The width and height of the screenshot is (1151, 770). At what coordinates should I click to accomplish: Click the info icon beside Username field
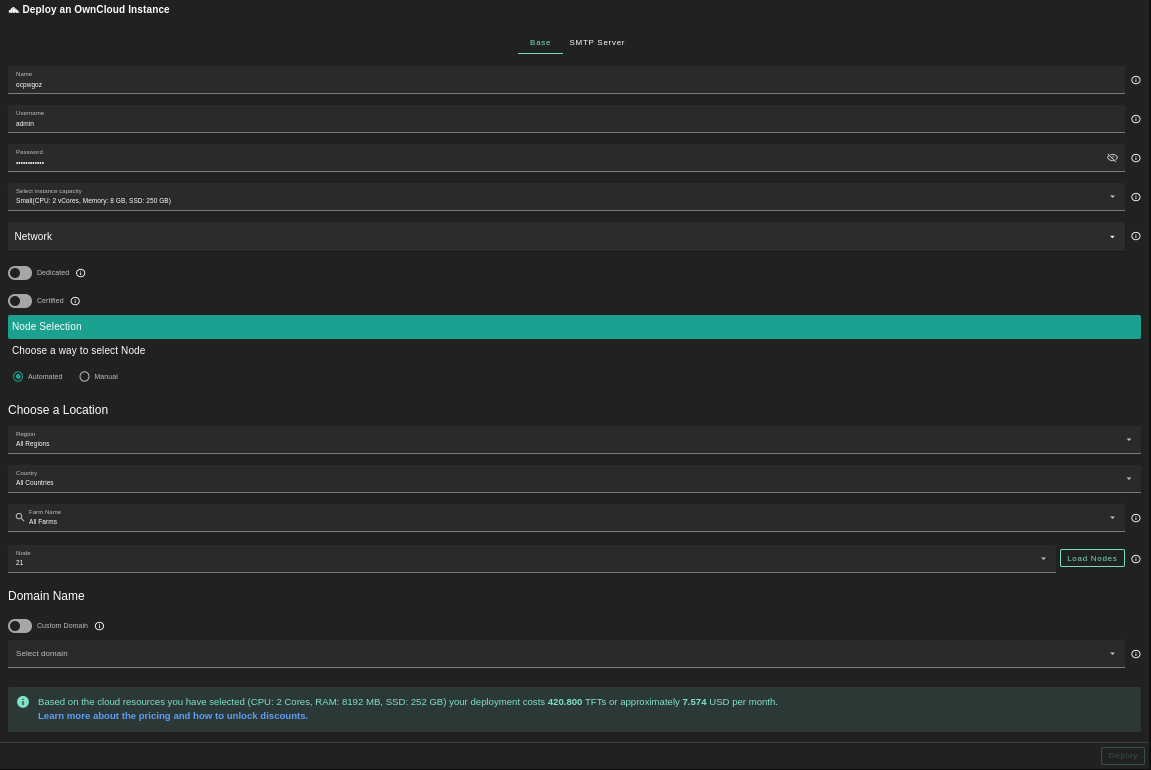(1135, 119)
